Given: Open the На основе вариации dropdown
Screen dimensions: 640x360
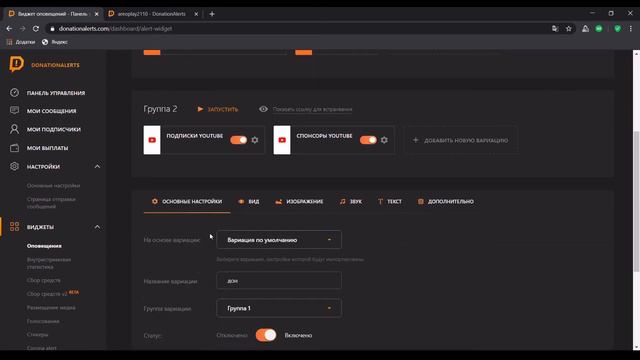Looking at the screenshot, I should tap(279, 240).
